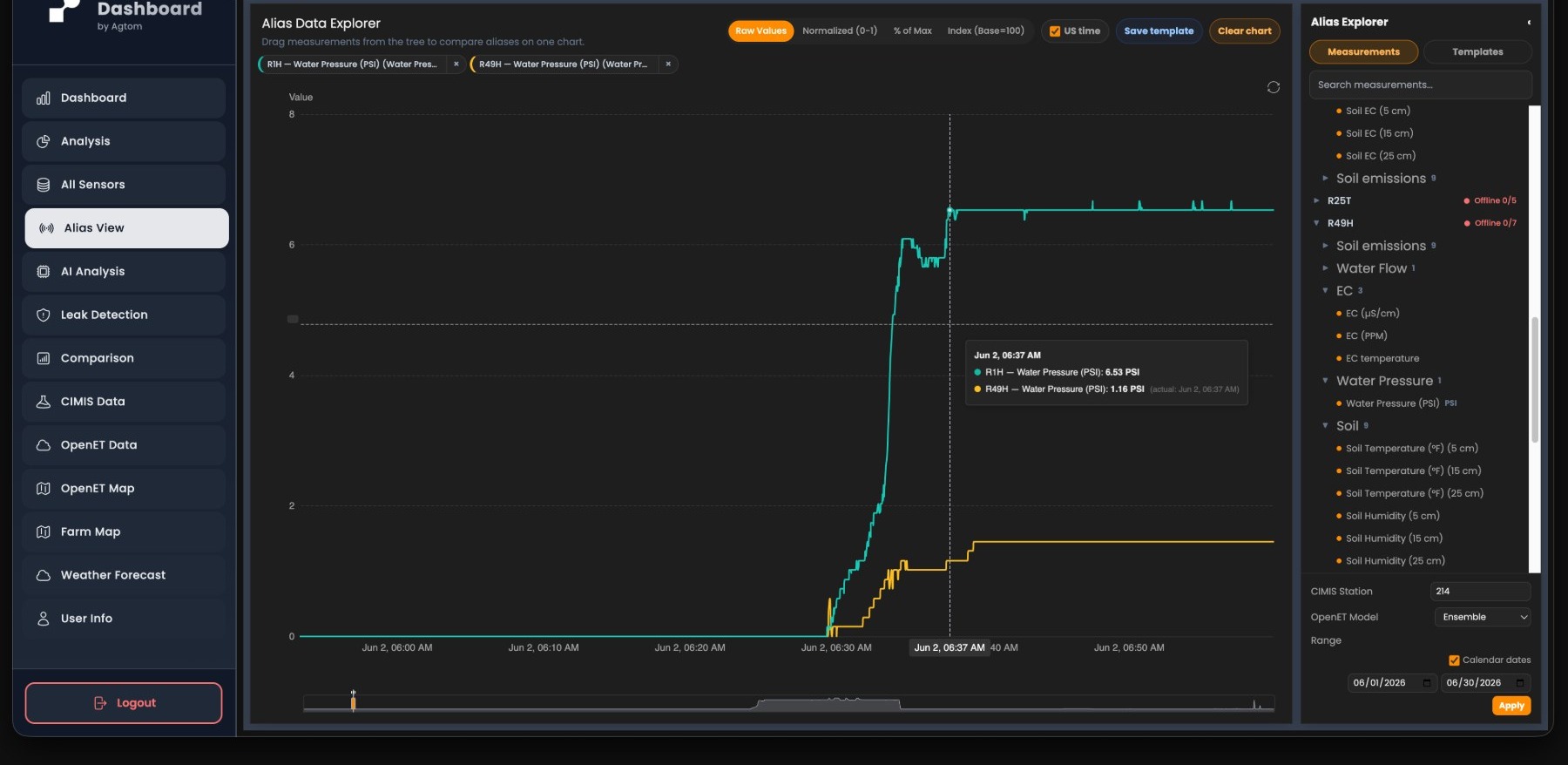Open calendar picker on end date 06/30/2026
1568x765 pixels.
[1519, 683]
